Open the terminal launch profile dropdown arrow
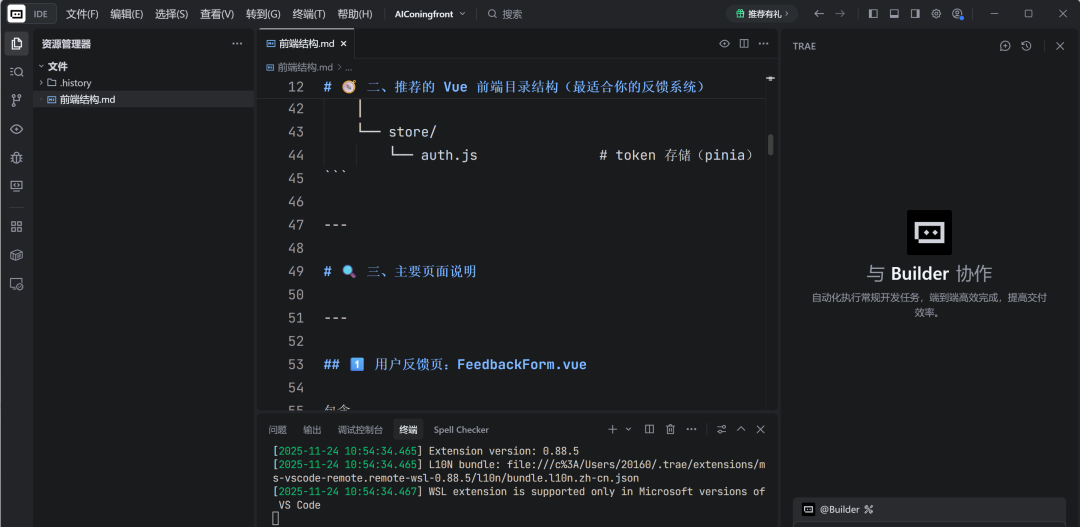Viewport: 1080px width, 527px height. pyautogui.click(x=628, y=429)
